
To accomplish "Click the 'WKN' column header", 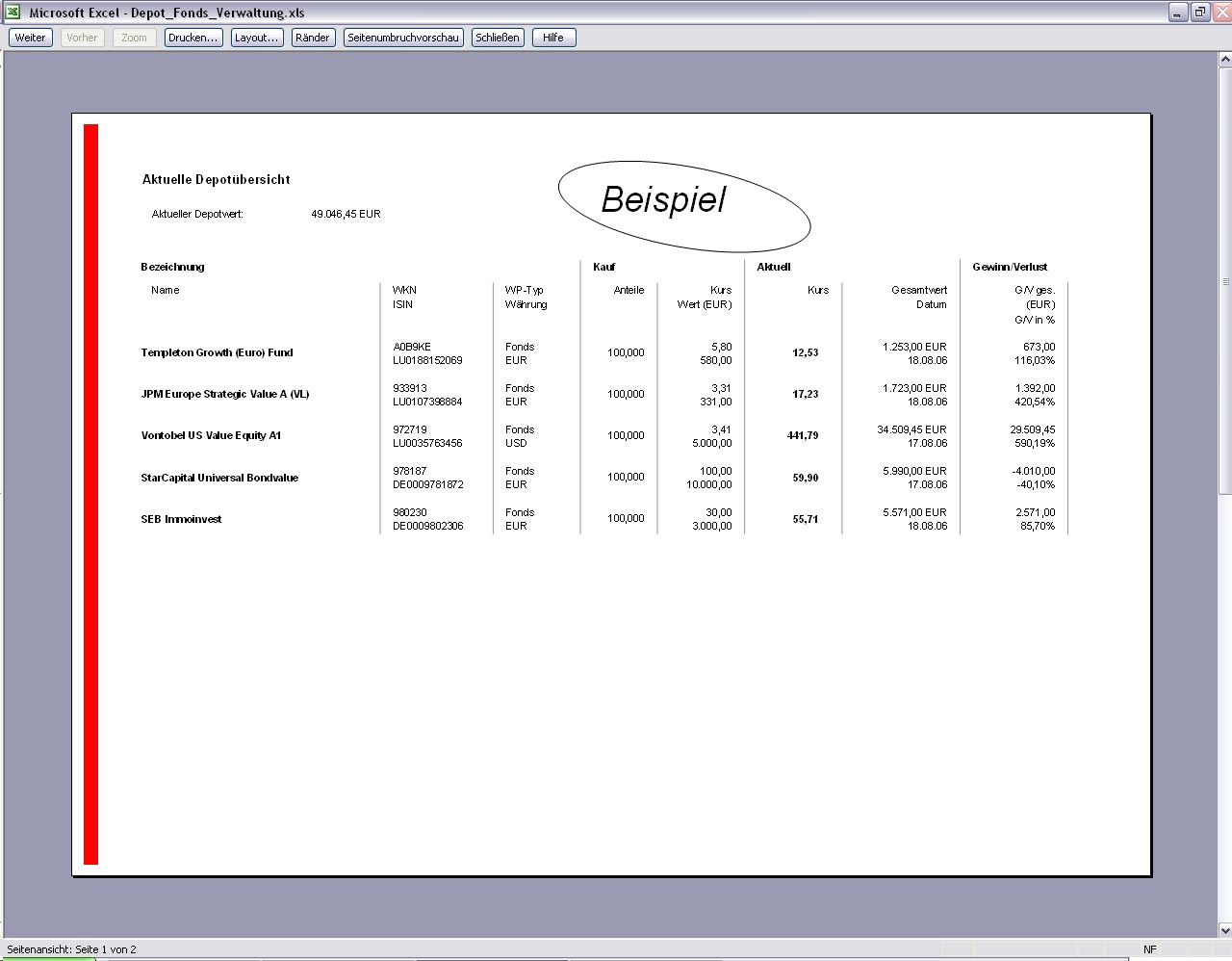I will [x=404, y=290].
